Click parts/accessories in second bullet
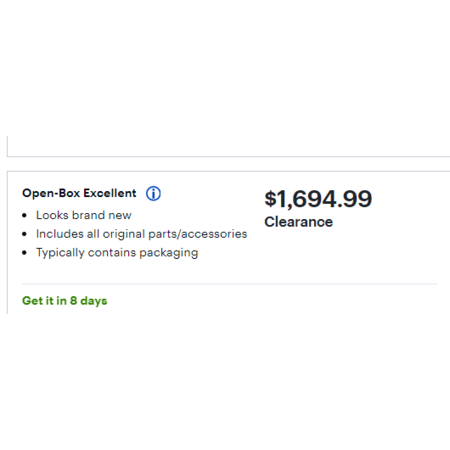 (x=198, y=234)
